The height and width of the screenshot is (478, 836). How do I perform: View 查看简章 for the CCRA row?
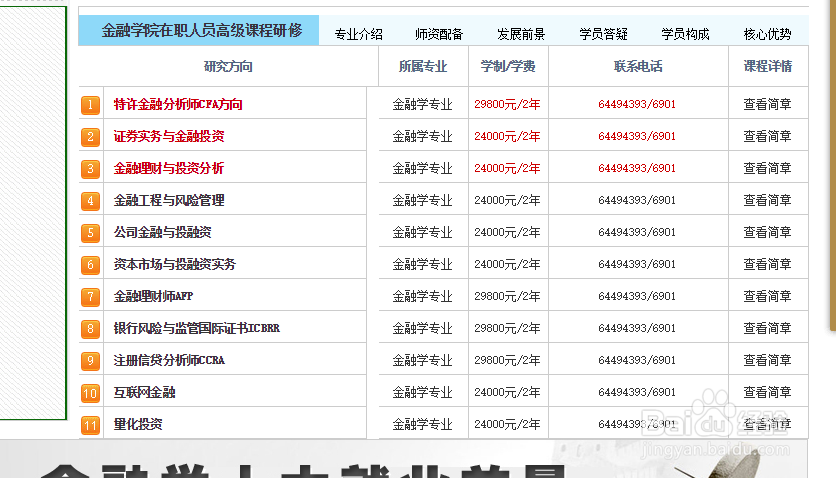click(x=767, y=360)
